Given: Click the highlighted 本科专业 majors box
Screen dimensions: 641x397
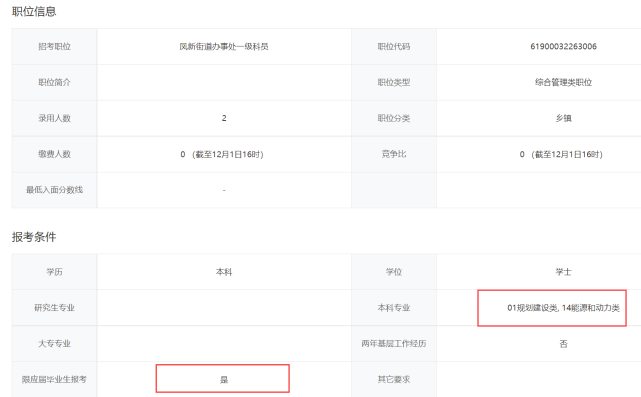Looking at the screenshot, I should coord(552,308).
